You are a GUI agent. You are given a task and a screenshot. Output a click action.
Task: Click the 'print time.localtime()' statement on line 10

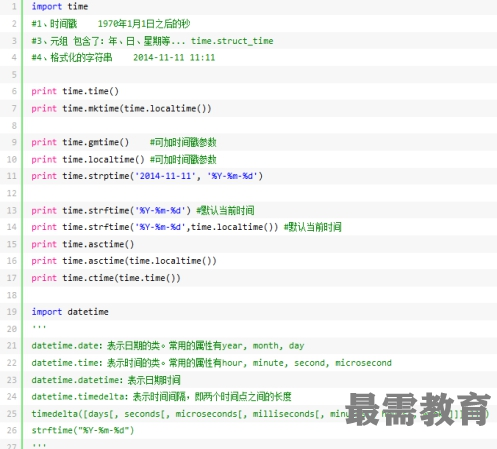[88, 160]
